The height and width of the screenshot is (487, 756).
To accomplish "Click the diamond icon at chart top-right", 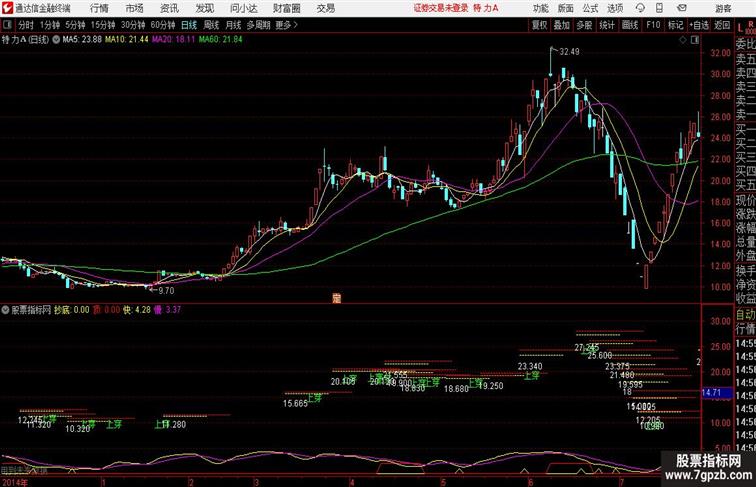I will [x=683, y=40].
